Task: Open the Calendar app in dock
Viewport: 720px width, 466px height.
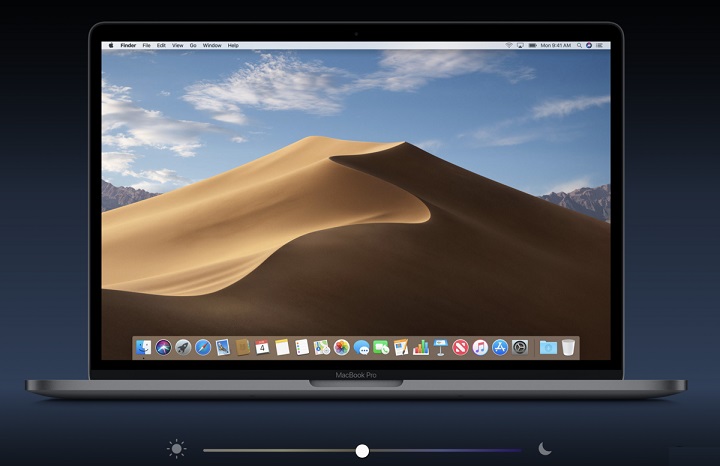Action: point(262,348)
